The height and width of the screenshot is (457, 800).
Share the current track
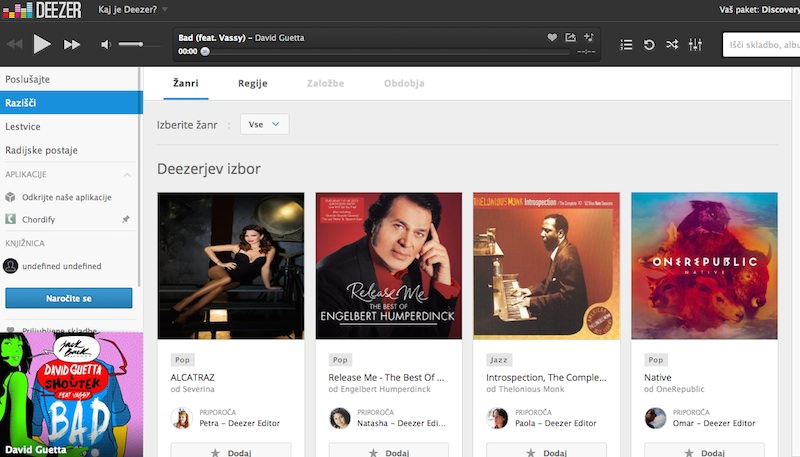click(x=570, y=38)
